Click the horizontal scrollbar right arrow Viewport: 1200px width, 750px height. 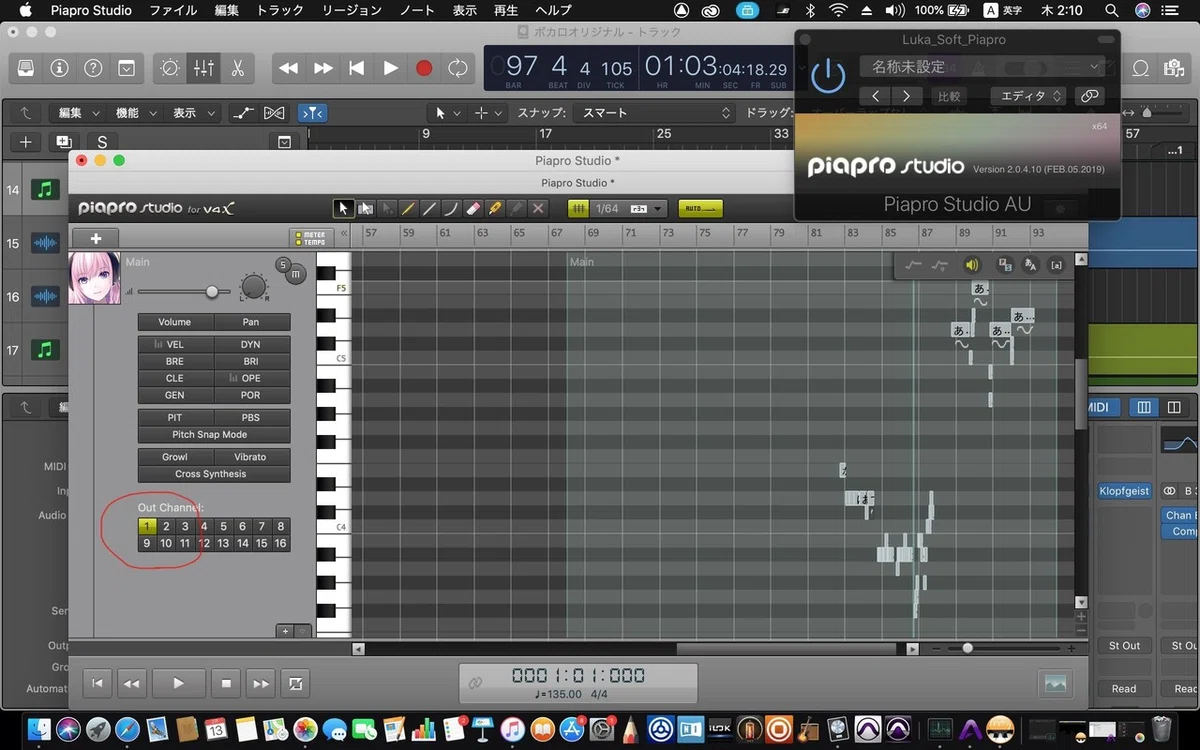[x=912, y=649]
